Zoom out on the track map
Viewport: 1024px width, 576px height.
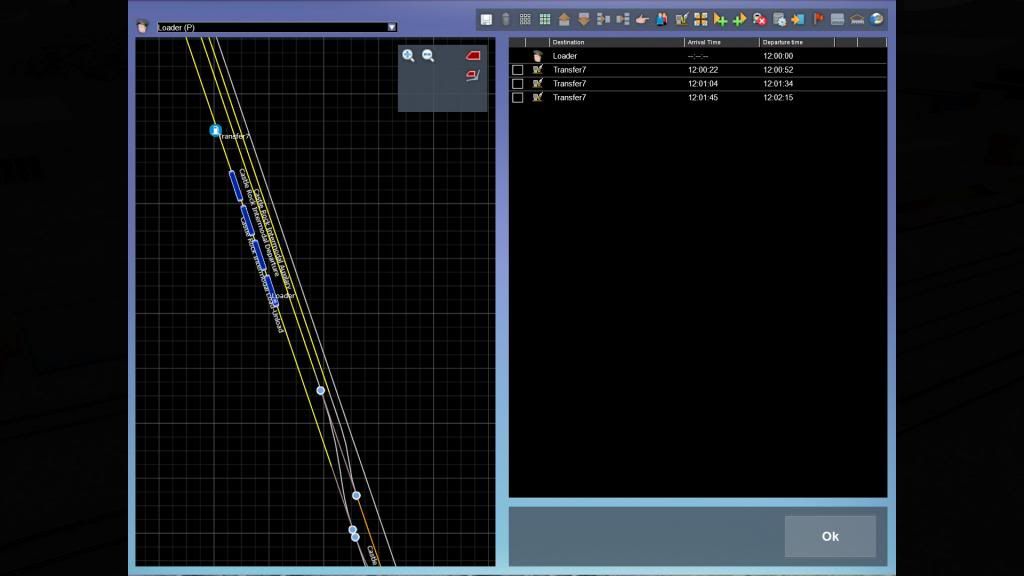coord(428,56)
